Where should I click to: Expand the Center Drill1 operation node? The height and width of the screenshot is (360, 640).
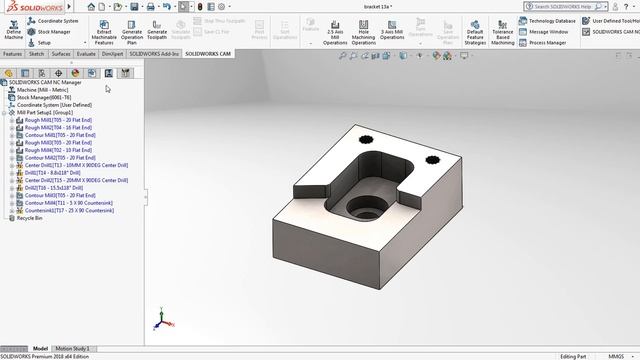click(x=12, y=166)
